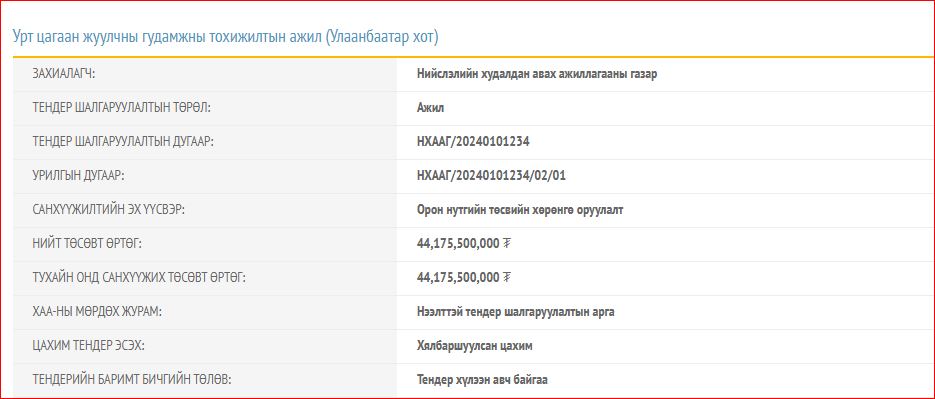
Task: Select the "УРИЛГЫН ДУГААР:" label
Action: (78, 177)
